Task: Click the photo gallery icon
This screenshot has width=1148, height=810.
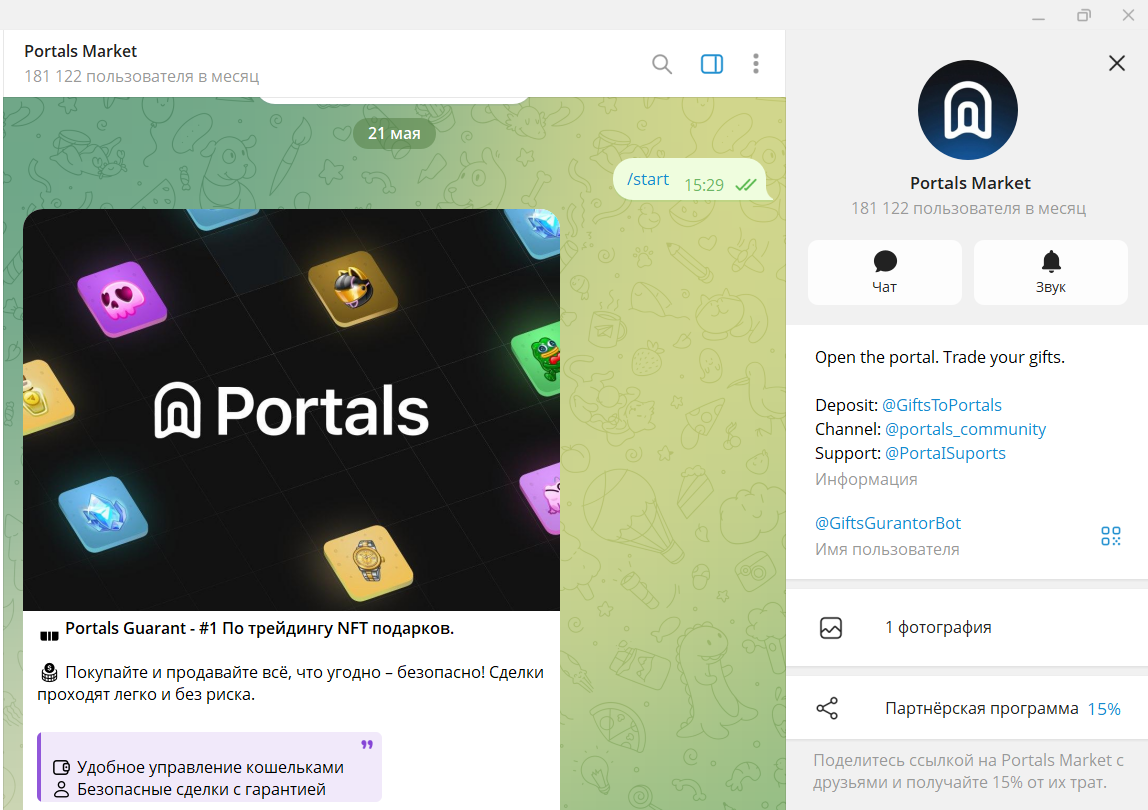Action: (830, 628)
